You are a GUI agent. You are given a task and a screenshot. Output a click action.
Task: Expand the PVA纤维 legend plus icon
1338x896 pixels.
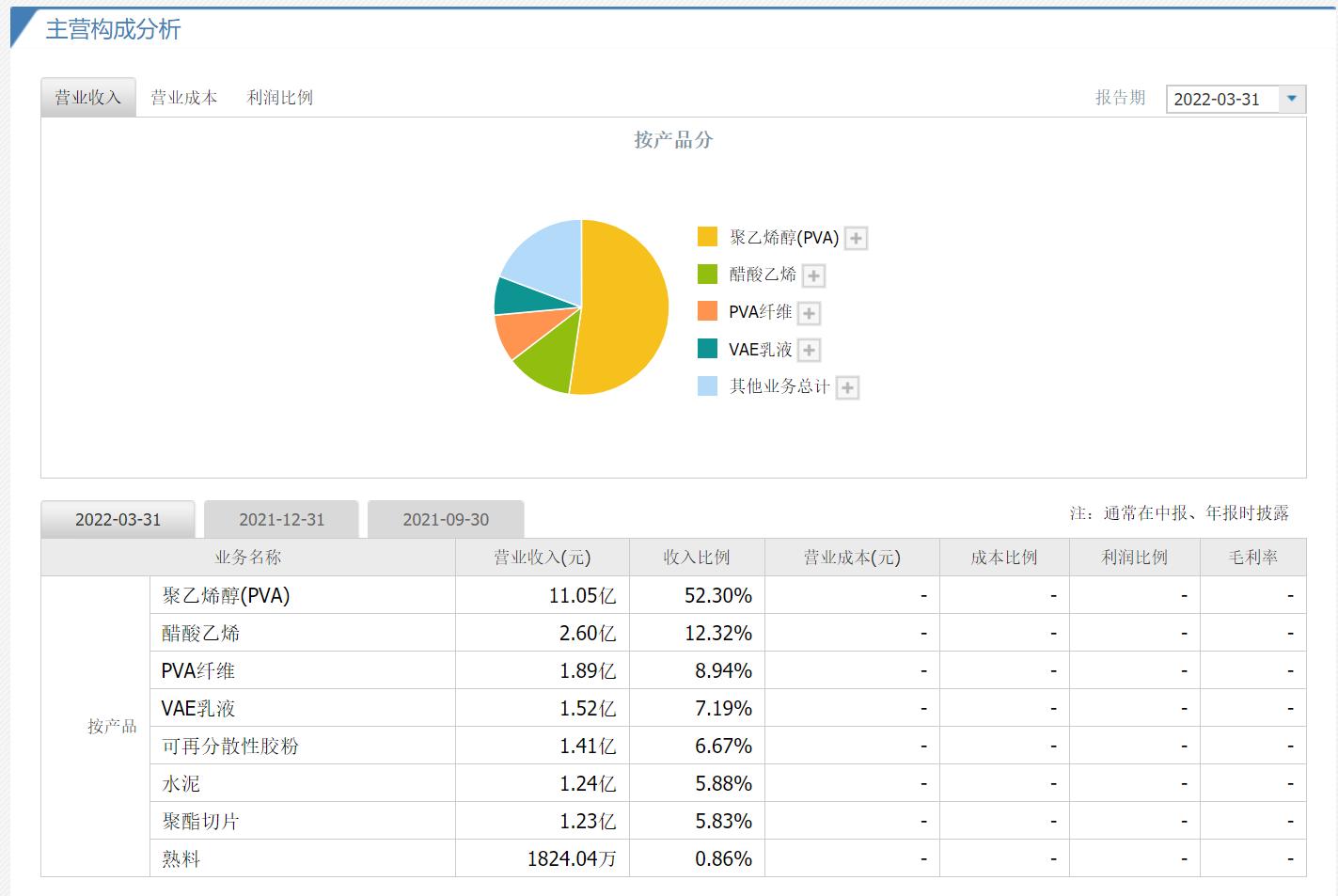click(x=809, y=313)
